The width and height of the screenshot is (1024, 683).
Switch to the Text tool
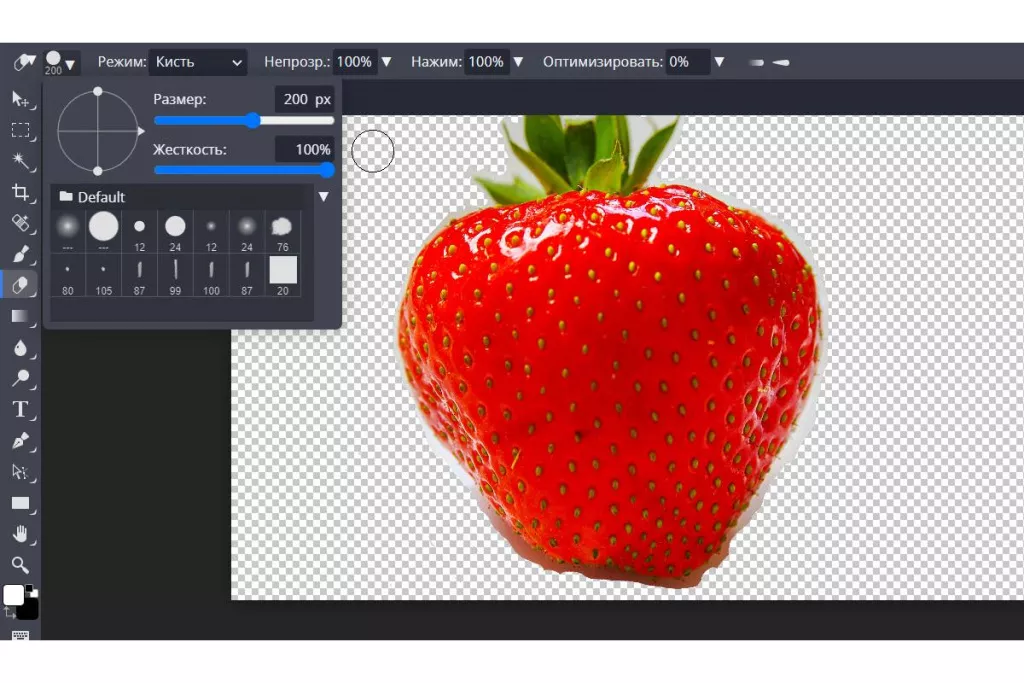pyautogui.click(x=20, y=409)
